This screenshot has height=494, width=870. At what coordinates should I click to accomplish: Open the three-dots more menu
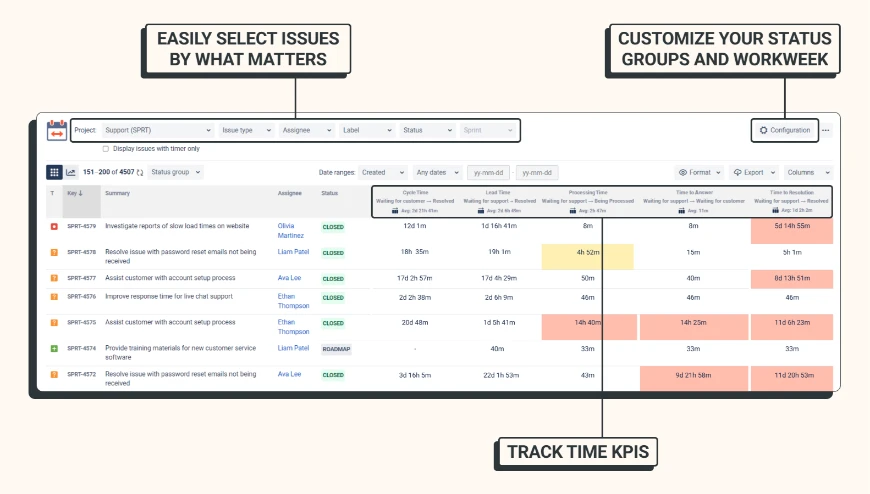tap(826, 130)
